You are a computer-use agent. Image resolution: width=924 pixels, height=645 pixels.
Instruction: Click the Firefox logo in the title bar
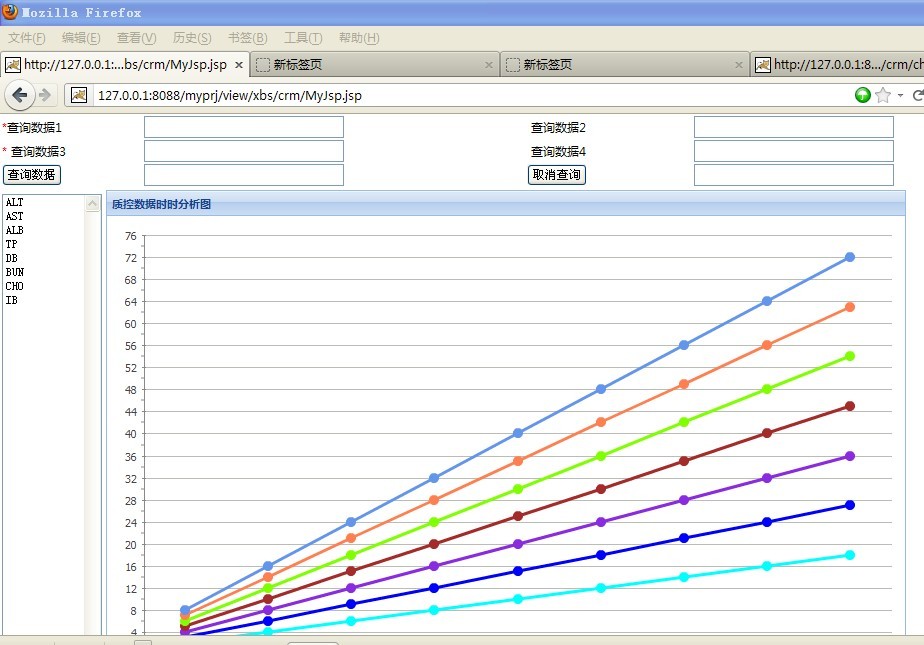tap(12, 11)
